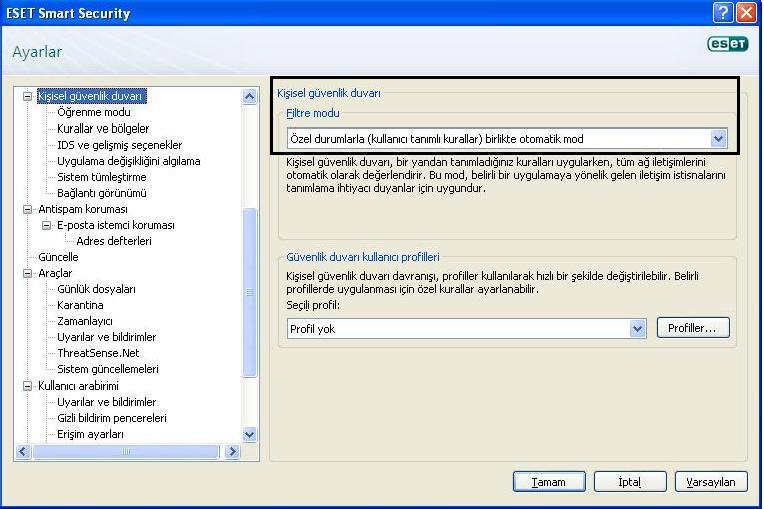This screenshot has height=509, width=764.
Task: Close the ESET Smart Security window
Action: 746,13
